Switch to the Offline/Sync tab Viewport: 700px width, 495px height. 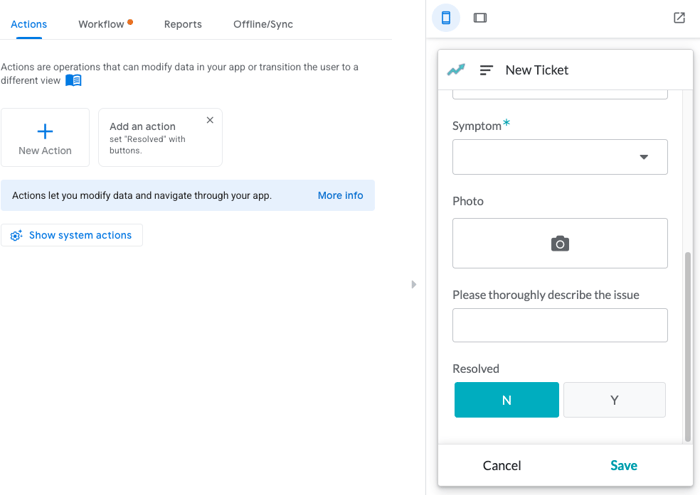[263, 24]
